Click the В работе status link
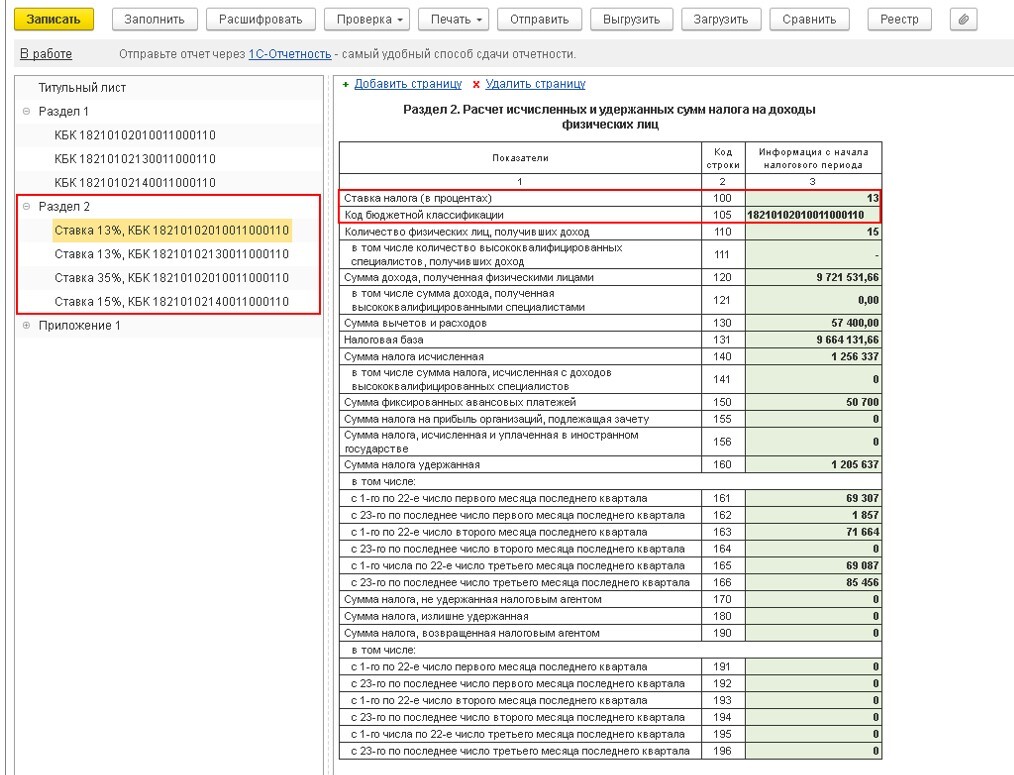 click(x=46, y=54)
